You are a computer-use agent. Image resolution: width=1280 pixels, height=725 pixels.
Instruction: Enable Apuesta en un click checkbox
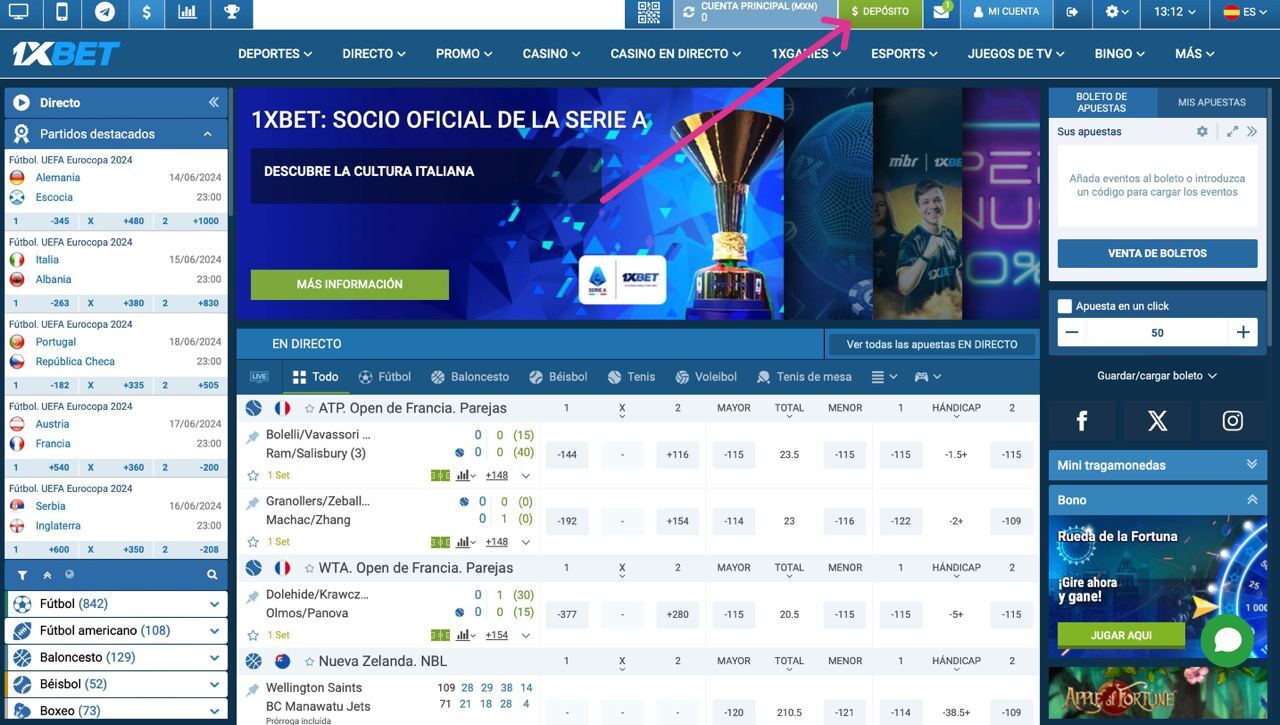1065,306
